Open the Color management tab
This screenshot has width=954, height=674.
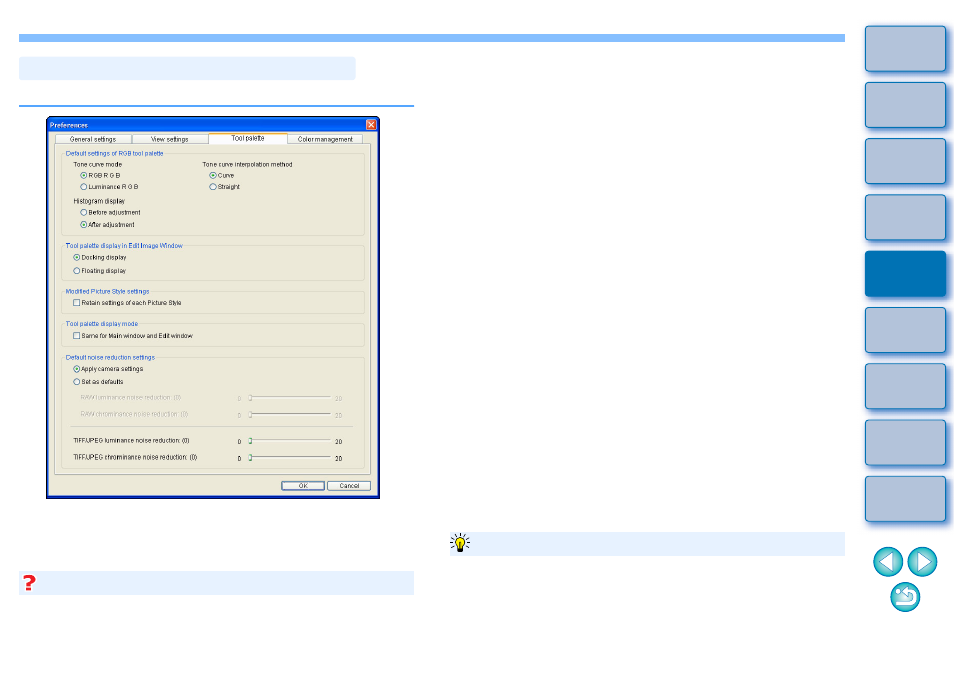pyautogui.click(x=325, y=139)
